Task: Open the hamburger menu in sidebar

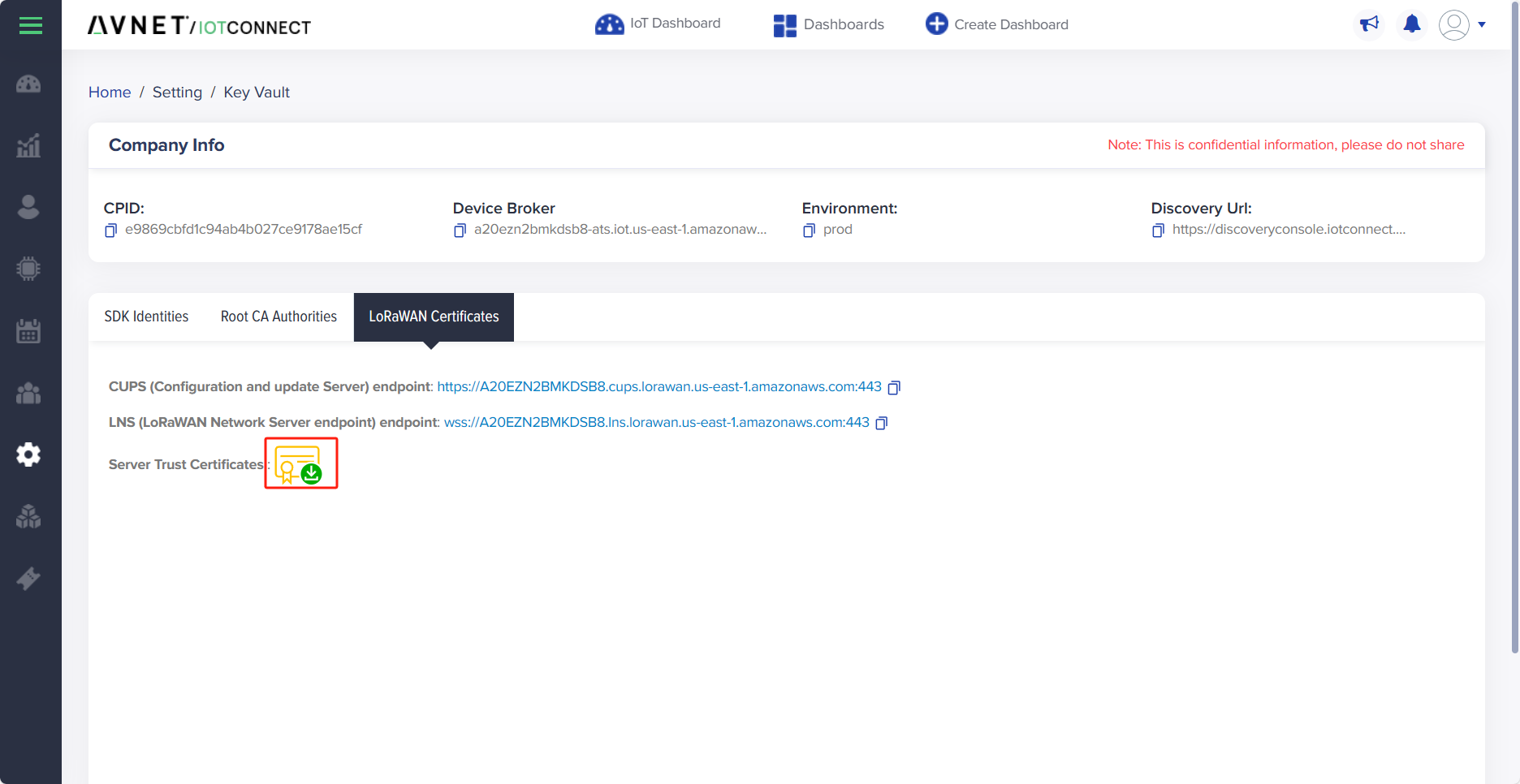Action: pos(30,26)
